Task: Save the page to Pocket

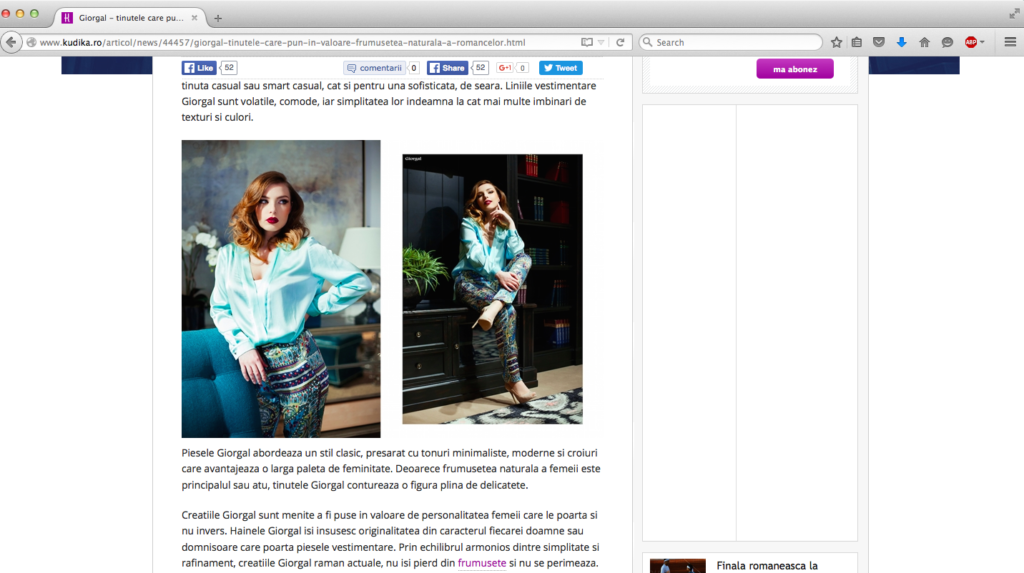Action: click(879, 42)
